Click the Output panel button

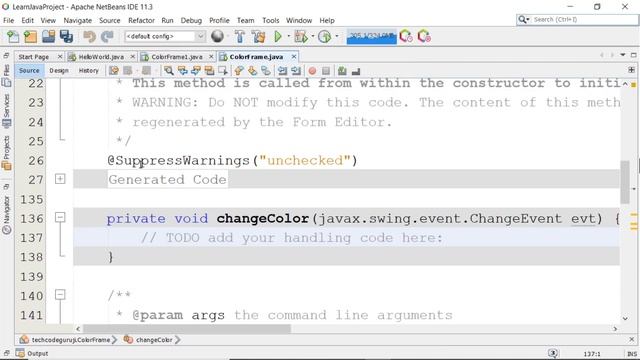(x=32, y=353)
